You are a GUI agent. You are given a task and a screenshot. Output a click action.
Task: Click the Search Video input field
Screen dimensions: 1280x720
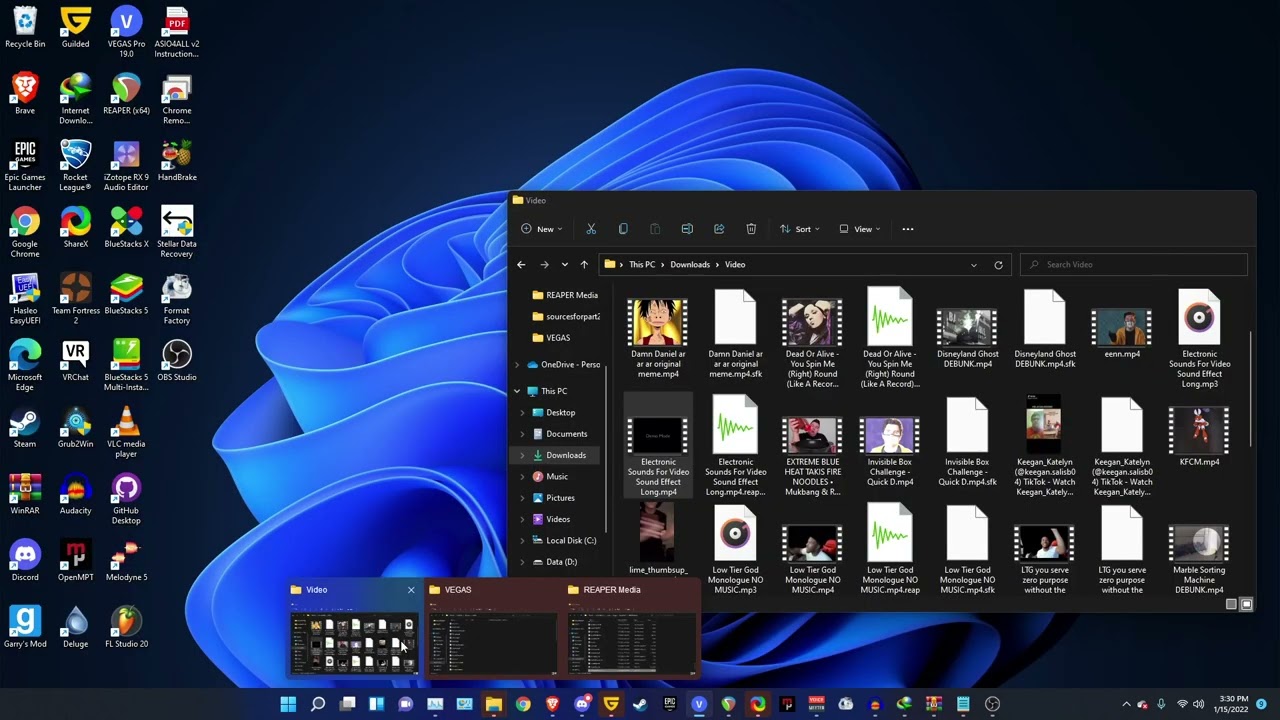click(1134, 265)
